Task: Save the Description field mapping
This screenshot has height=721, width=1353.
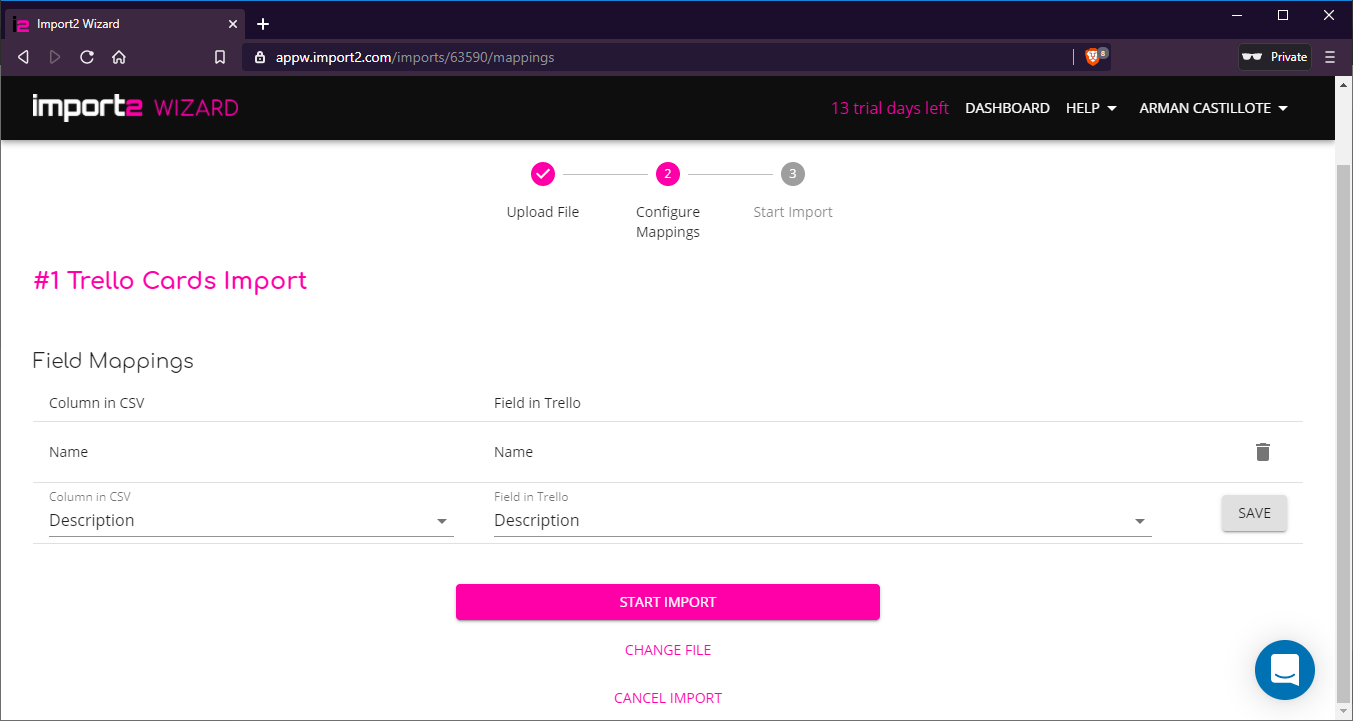Action: 1254,513
